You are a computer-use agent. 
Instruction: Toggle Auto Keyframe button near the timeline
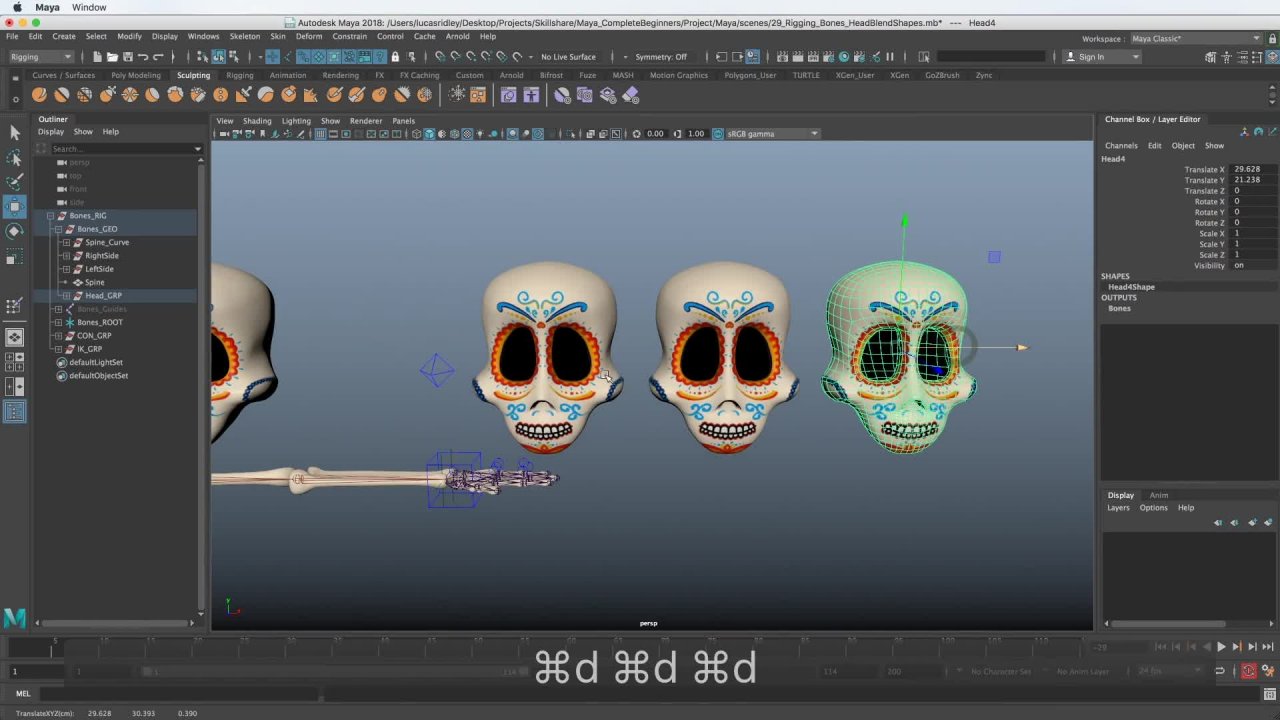pos(1249,671)
